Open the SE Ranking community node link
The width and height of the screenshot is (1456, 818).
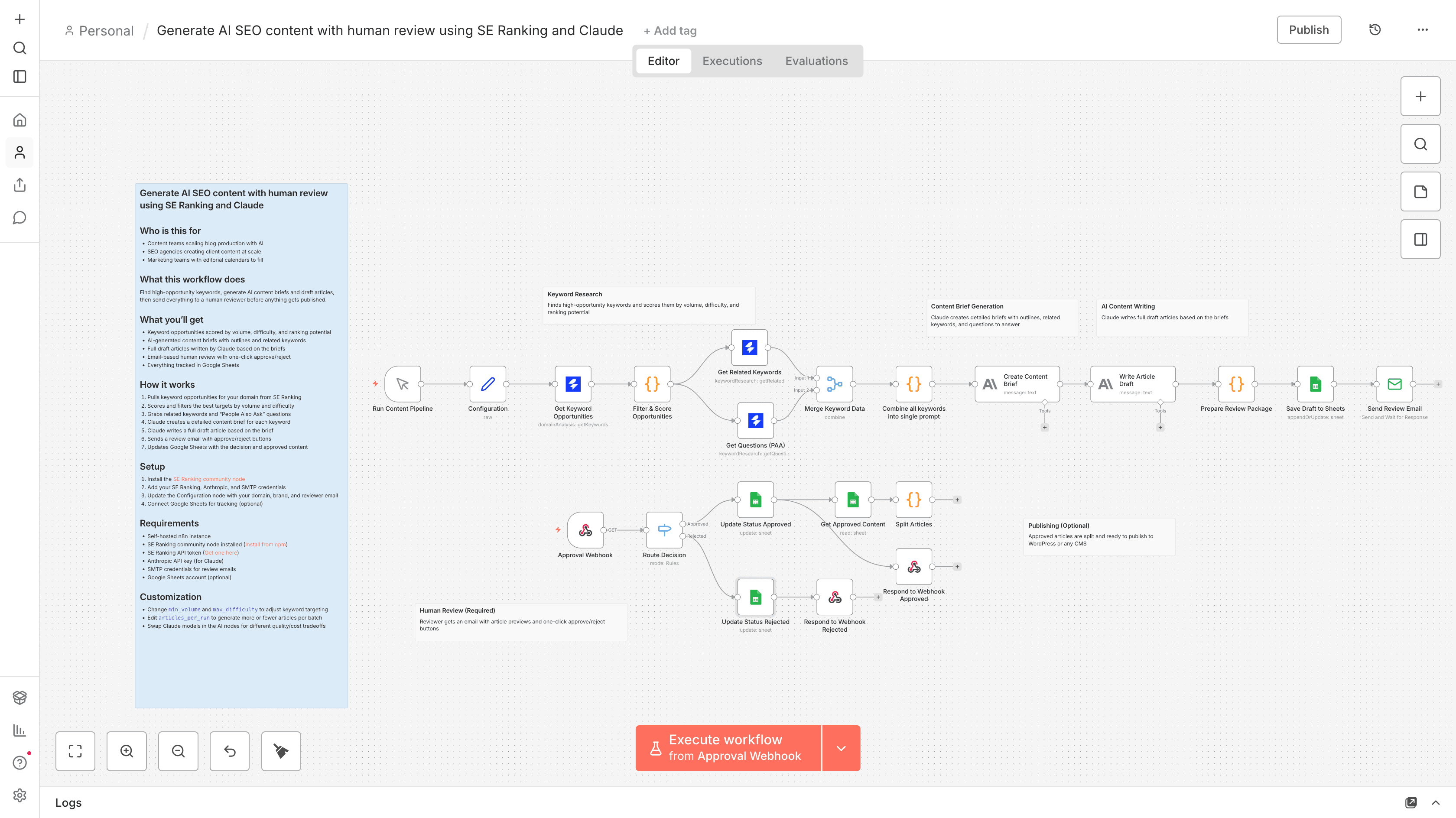coord(208,479)
